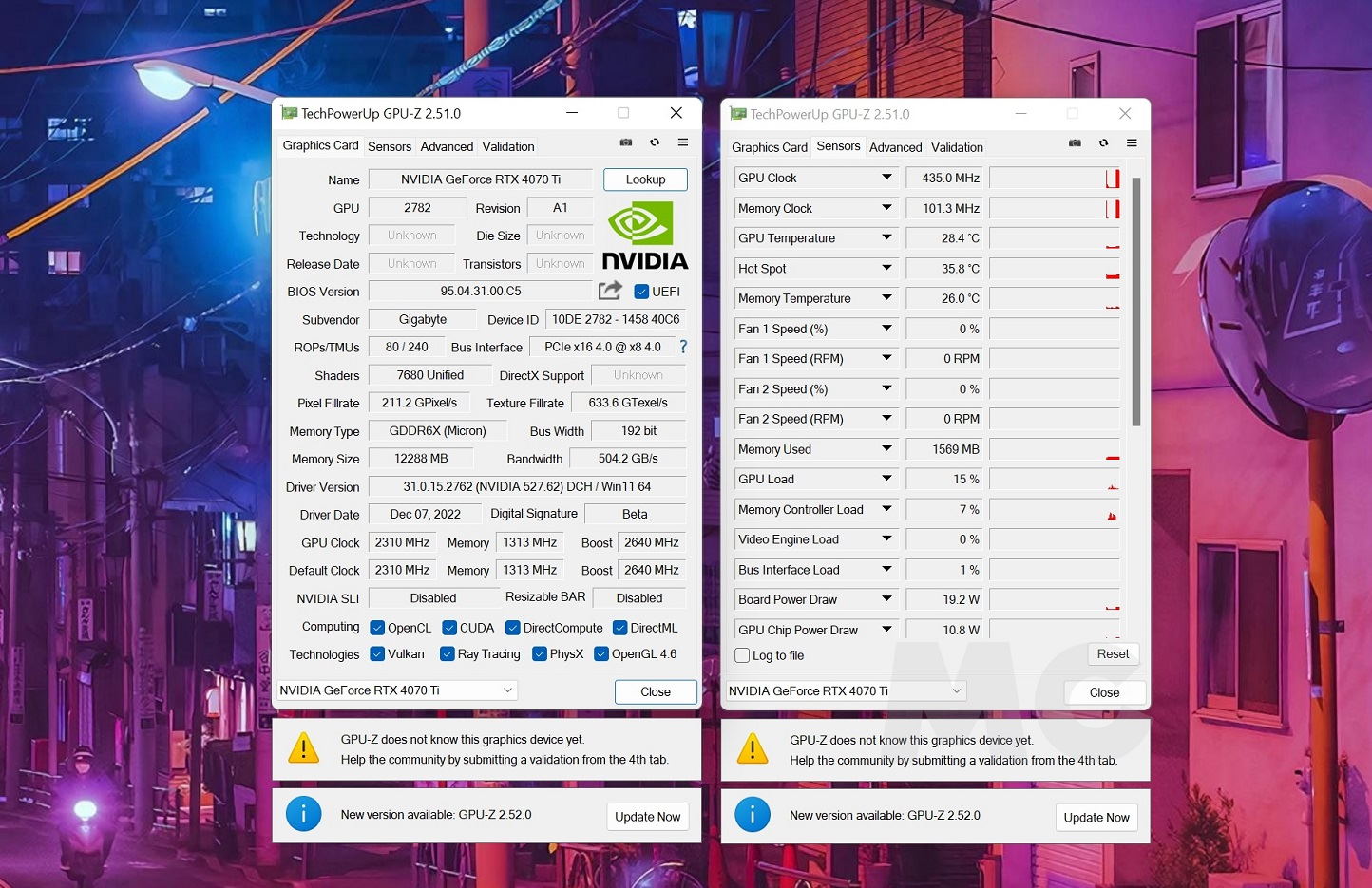1372x888 pixels.
Task: Click the refresh icon in Sensors window
Action: point(1103,143)
